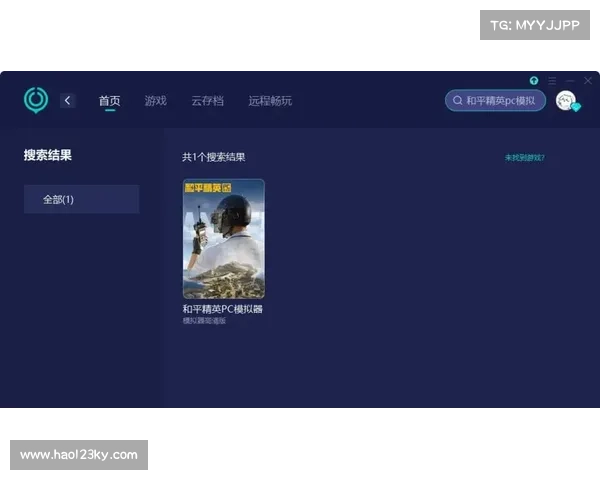Minimize the application window
600x480 pixels.
pos(570,80)
